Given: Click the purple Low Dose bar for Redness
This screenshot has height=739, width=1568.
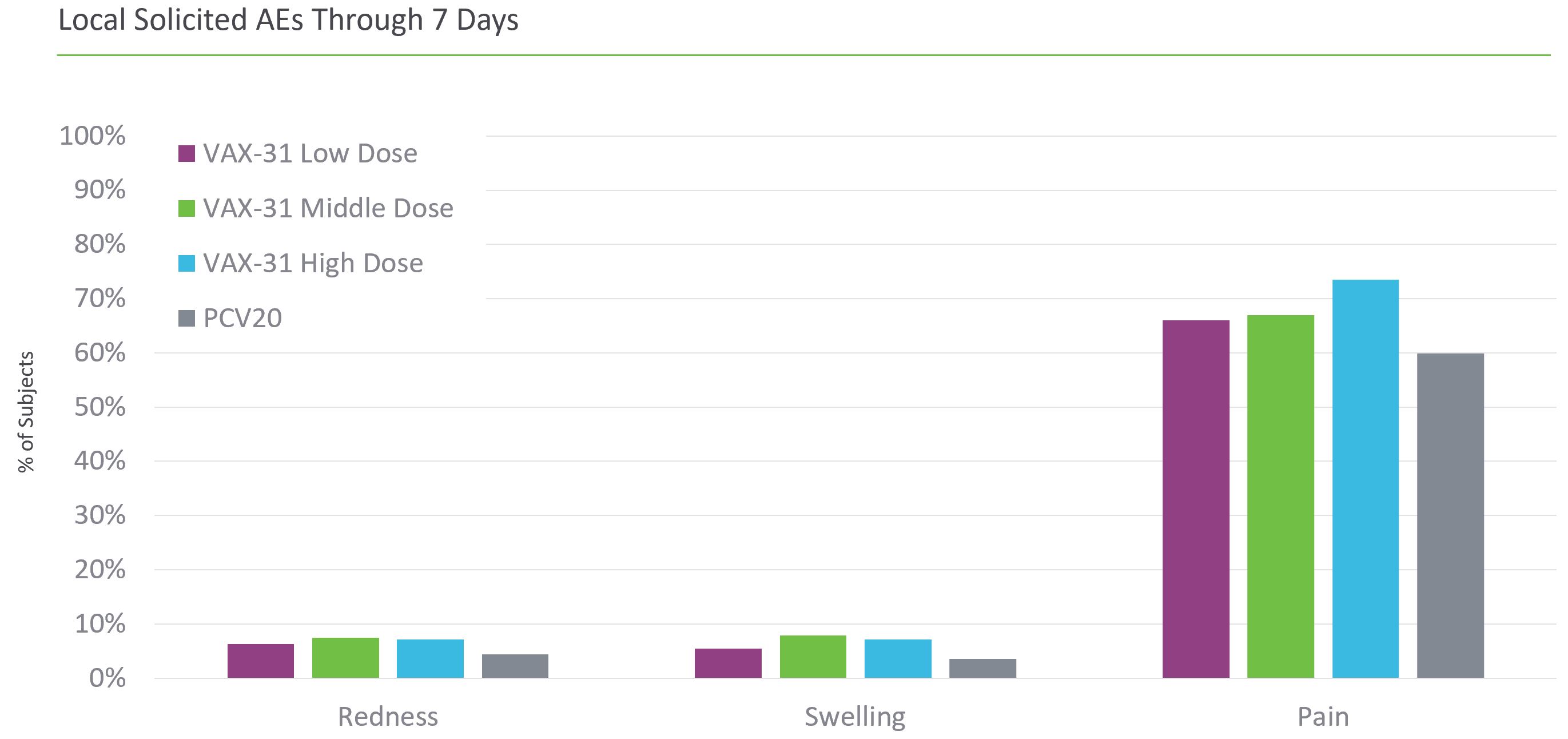Looking at the screenshot, I should (261, 661).
